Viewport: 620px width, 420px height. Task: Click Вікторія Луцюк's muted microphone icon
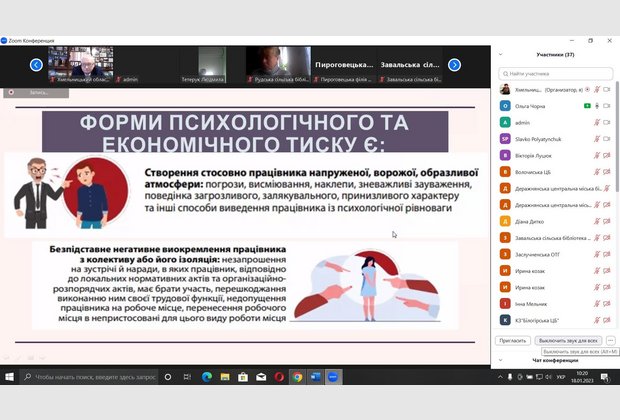[597, 155]
